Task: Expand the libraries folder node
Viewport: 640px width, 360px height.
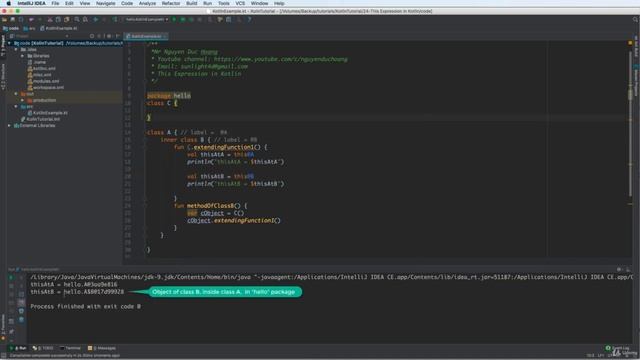Action: [22, 56]
